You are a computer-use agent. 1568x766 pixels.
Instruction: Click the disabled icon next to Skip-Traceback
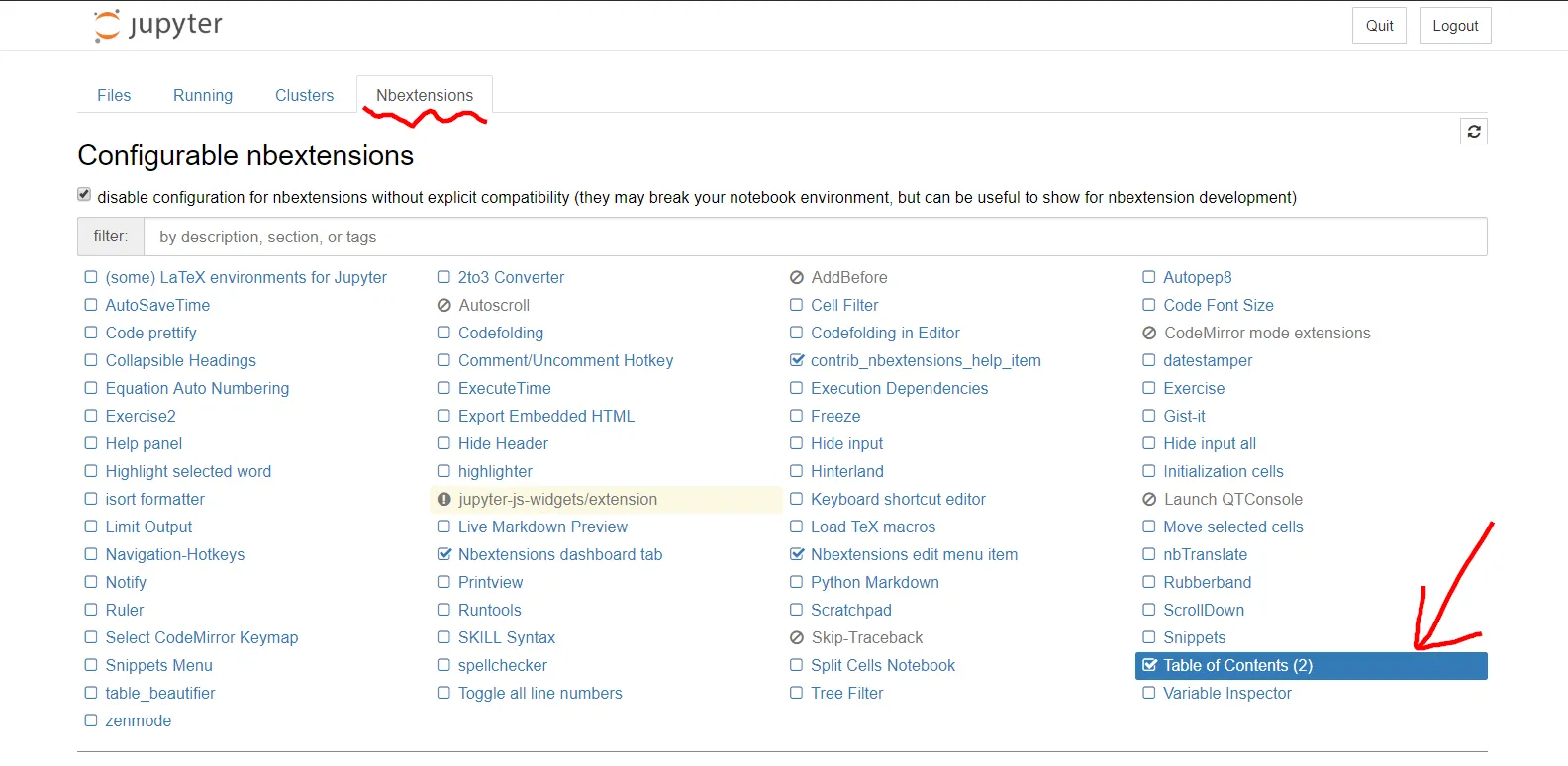(797, 638)
